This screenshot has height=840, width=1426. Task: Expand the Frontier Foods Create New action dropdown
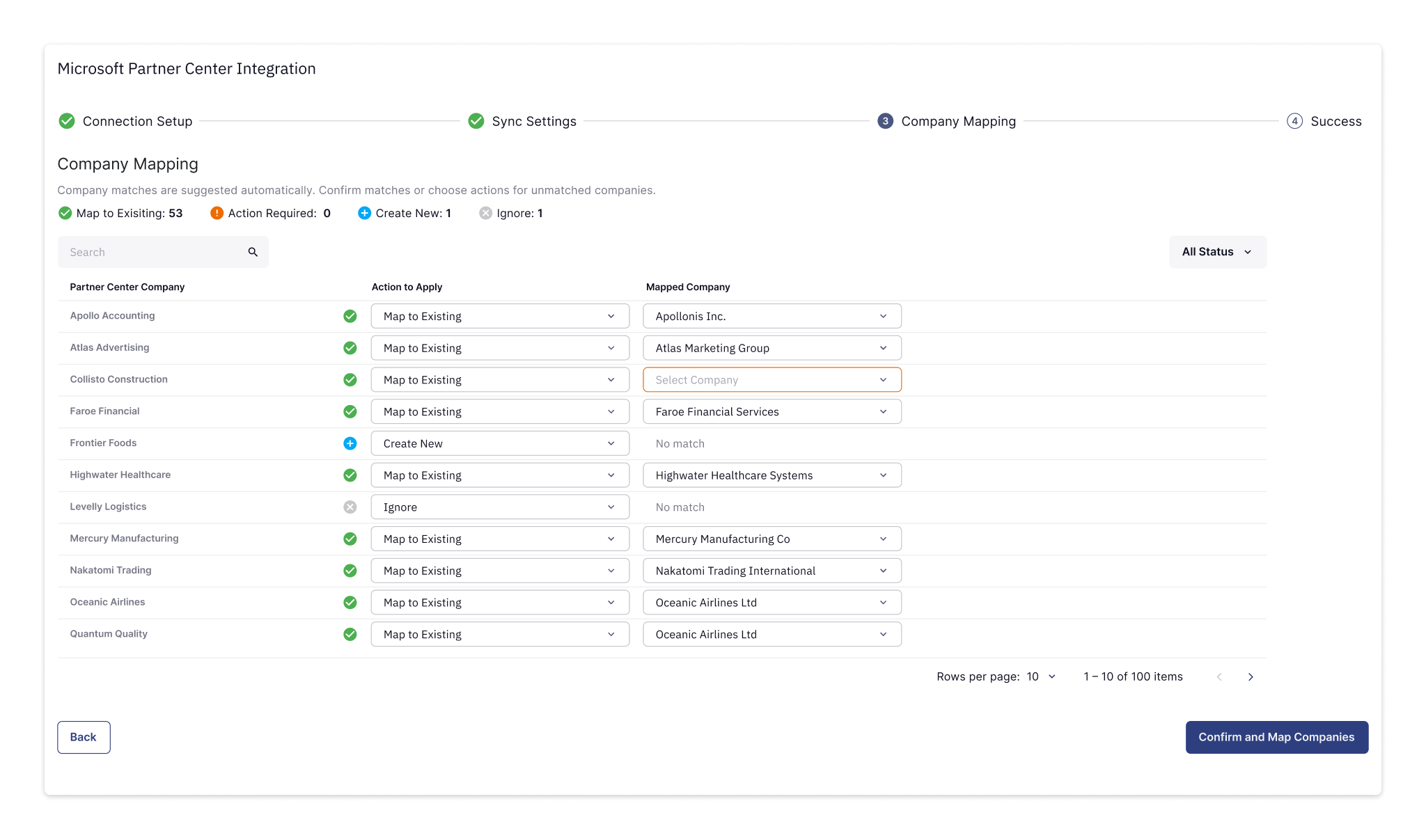click(499, 443)
